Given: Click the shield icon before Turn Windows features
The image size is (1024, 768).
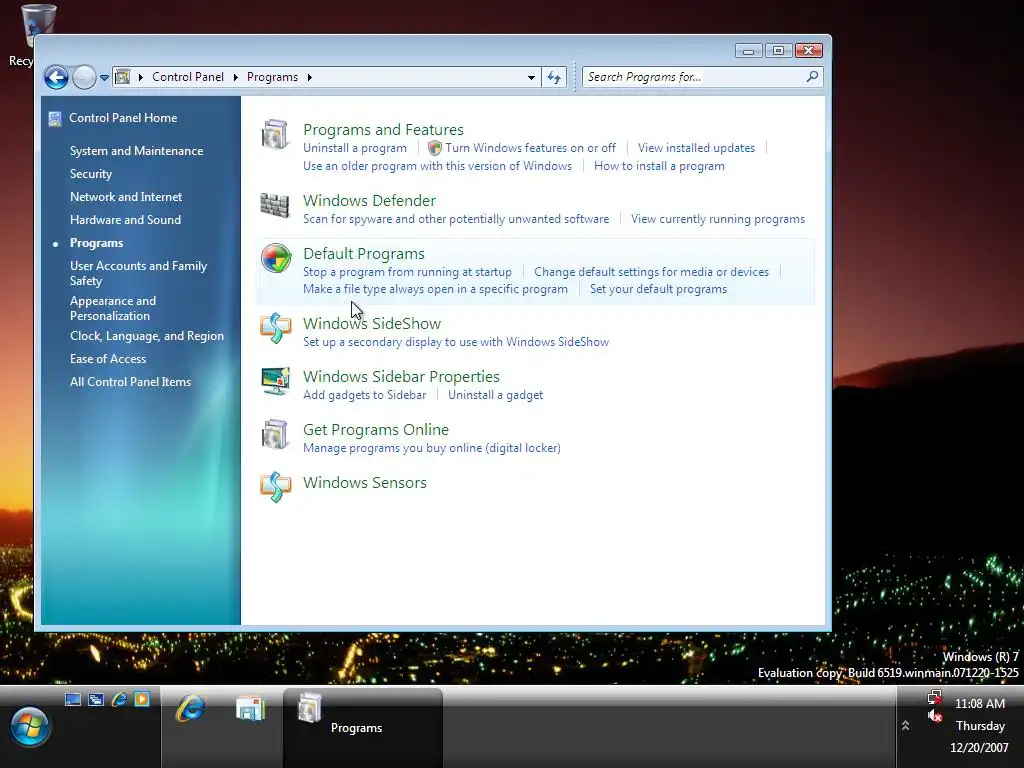Looking at the screenshot, I should pyautogui.click(x=435, y=148).
